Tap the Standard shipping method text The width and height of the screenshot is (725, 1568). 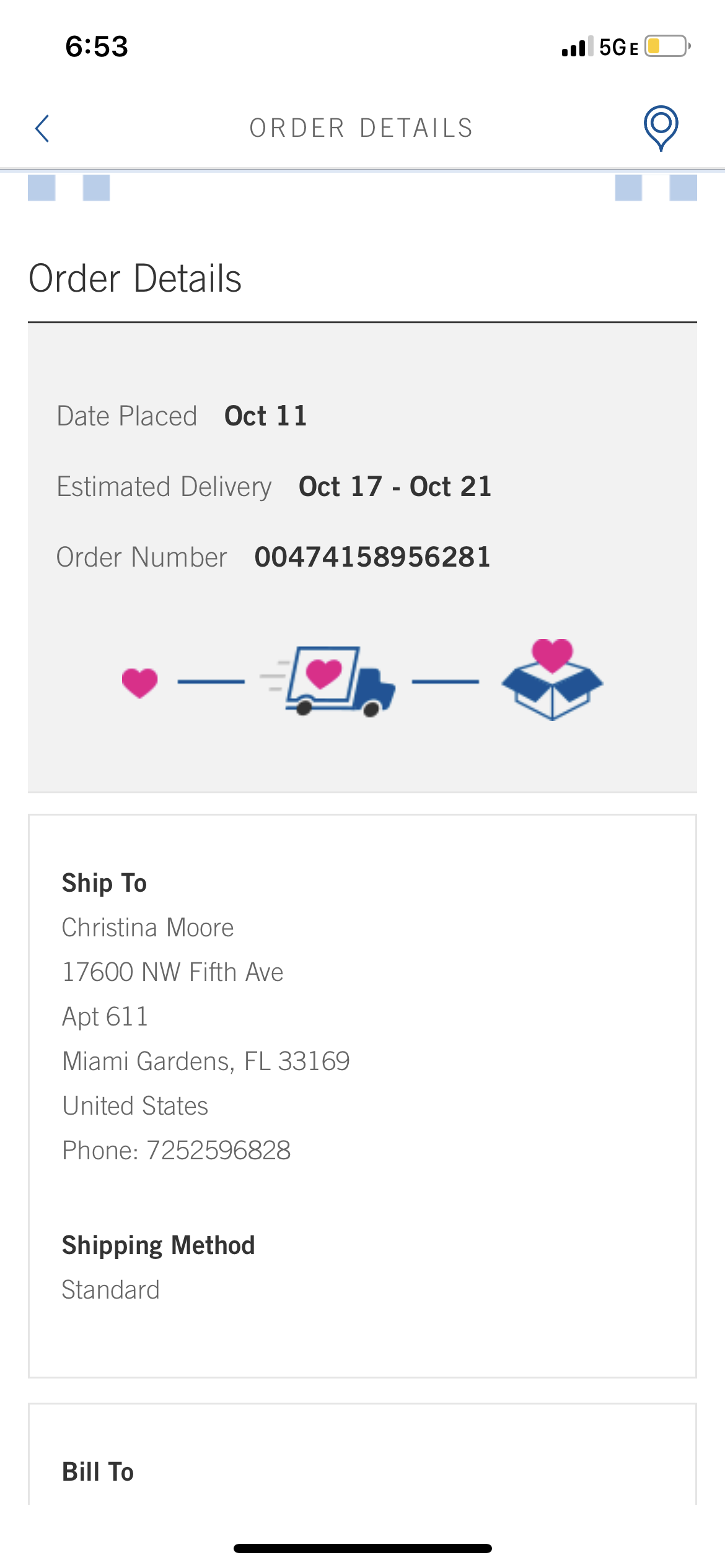111,1290
